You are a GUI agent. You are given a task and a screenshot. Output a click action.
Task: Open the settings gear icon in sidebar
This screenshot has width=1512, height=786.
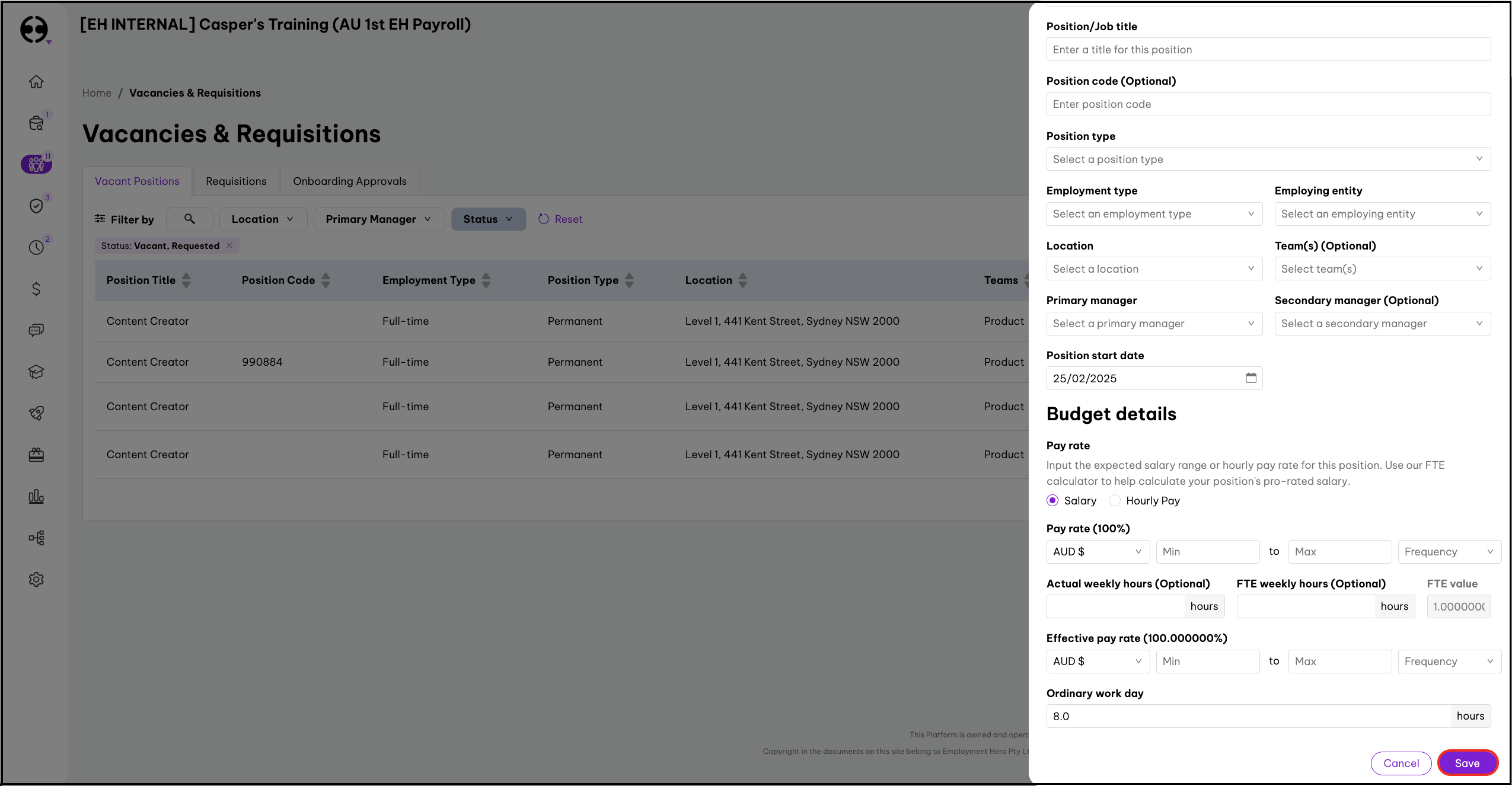point(36,579)
